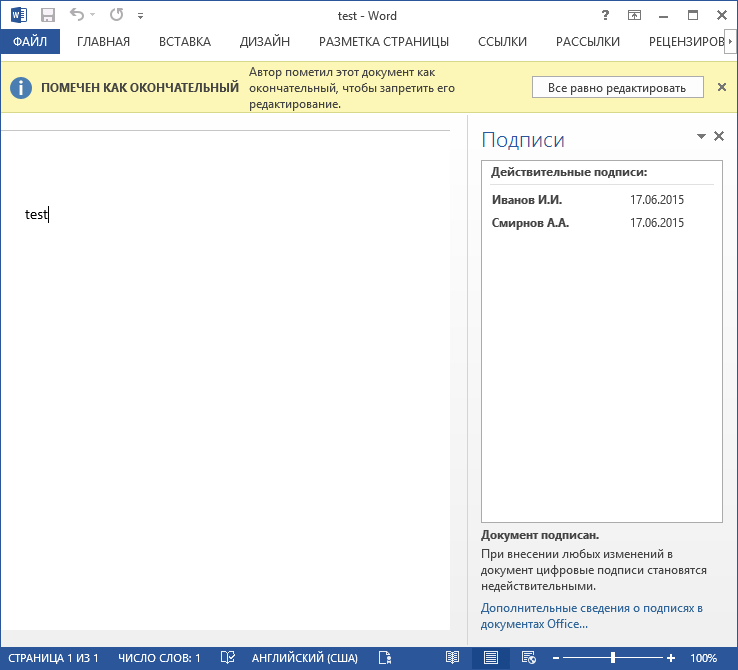
Task: Open the Undo history dropdown arrow
Action: (x=94, y=16)
